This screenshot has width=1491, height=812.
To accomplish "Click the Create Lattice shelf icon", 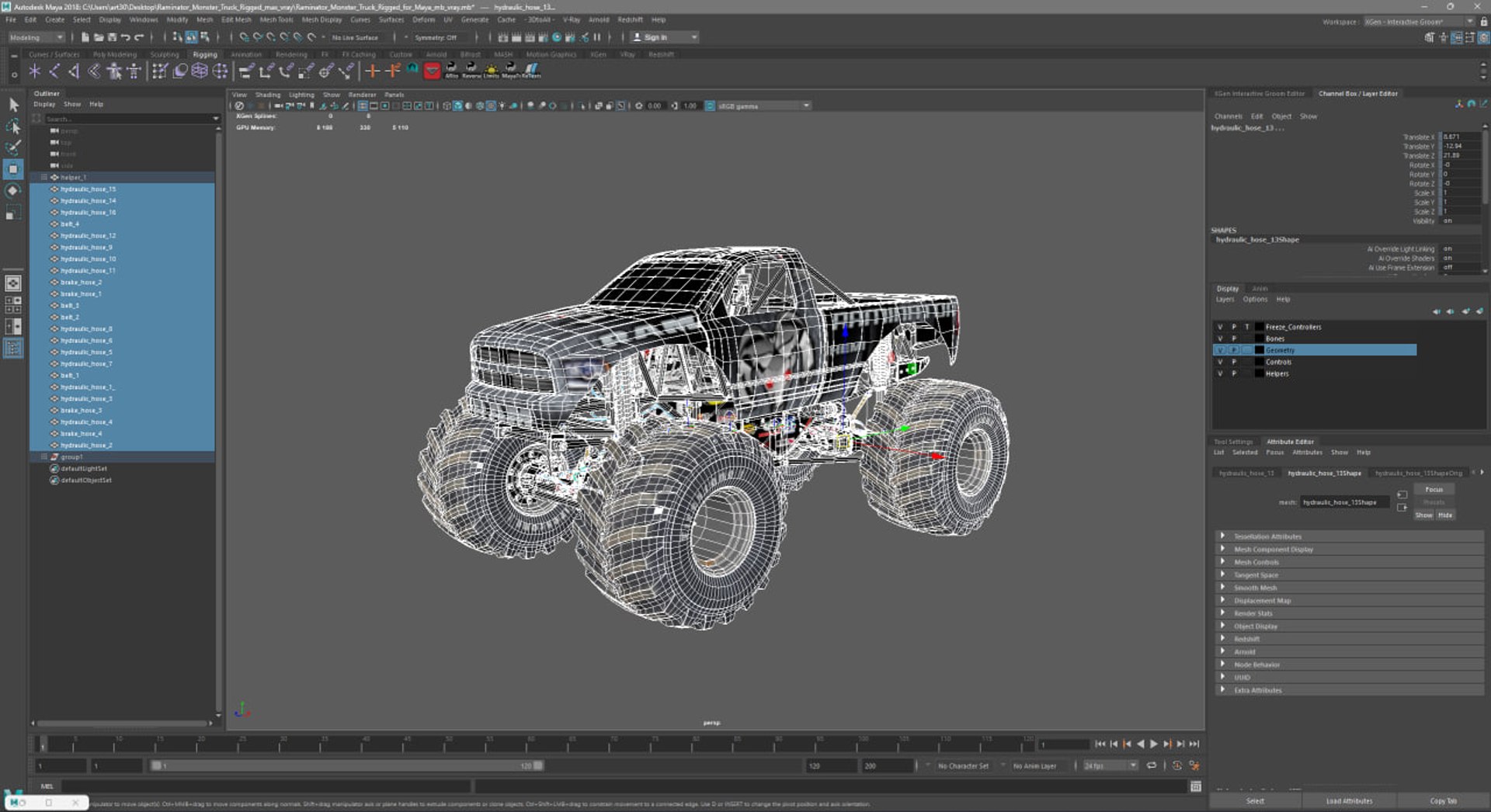I will coord(200,71).
